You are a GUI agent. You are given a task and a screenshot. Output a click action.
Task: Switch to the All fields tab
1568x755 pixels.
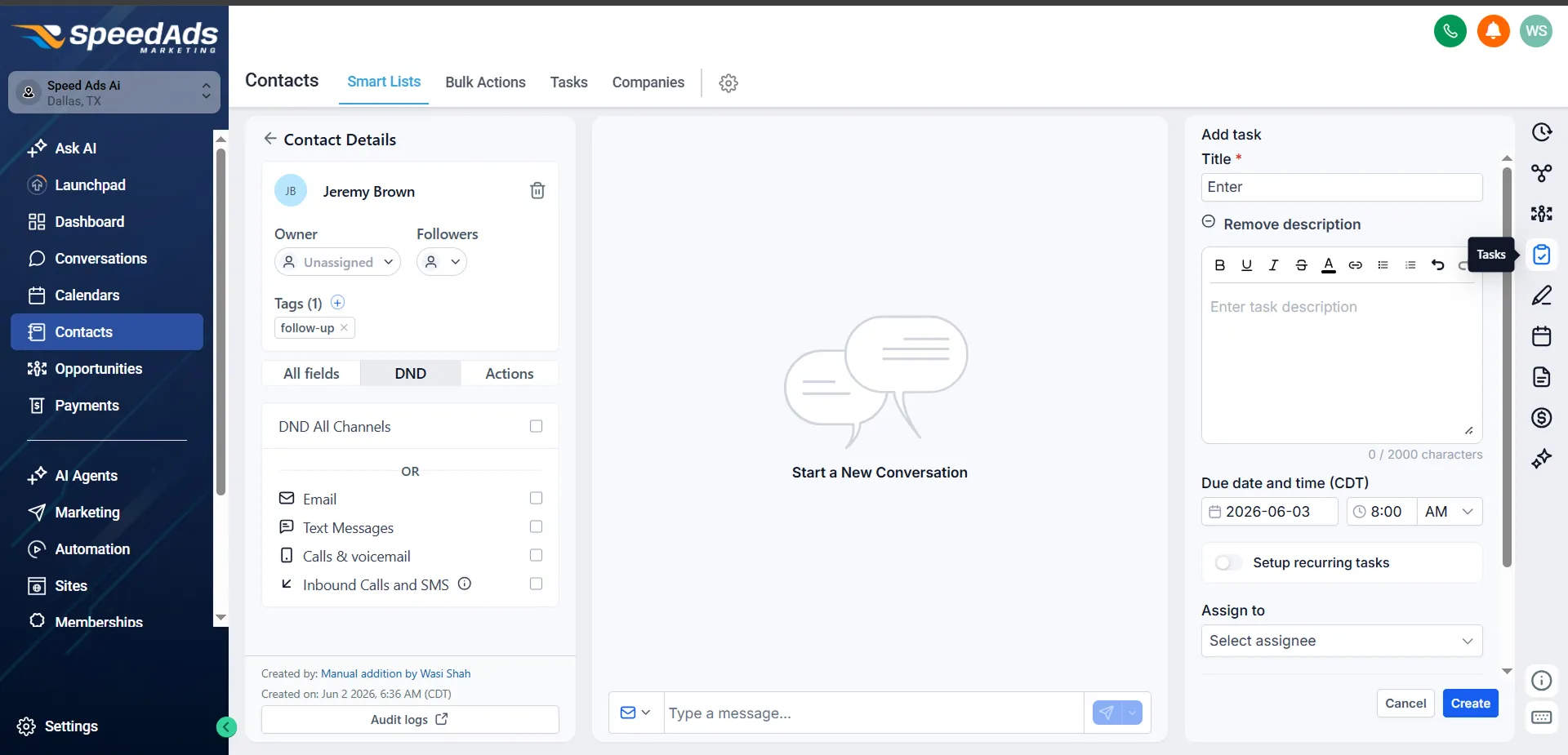coord(311,373)
